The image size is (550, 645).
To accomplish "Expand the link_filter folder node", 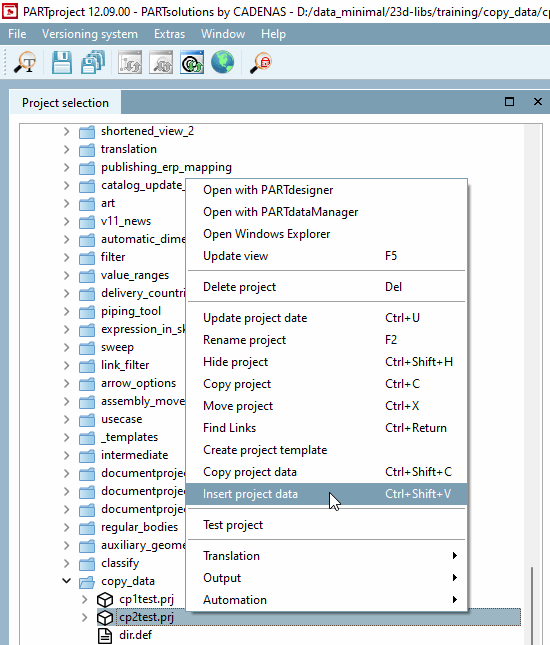I will tap(67, 365).
